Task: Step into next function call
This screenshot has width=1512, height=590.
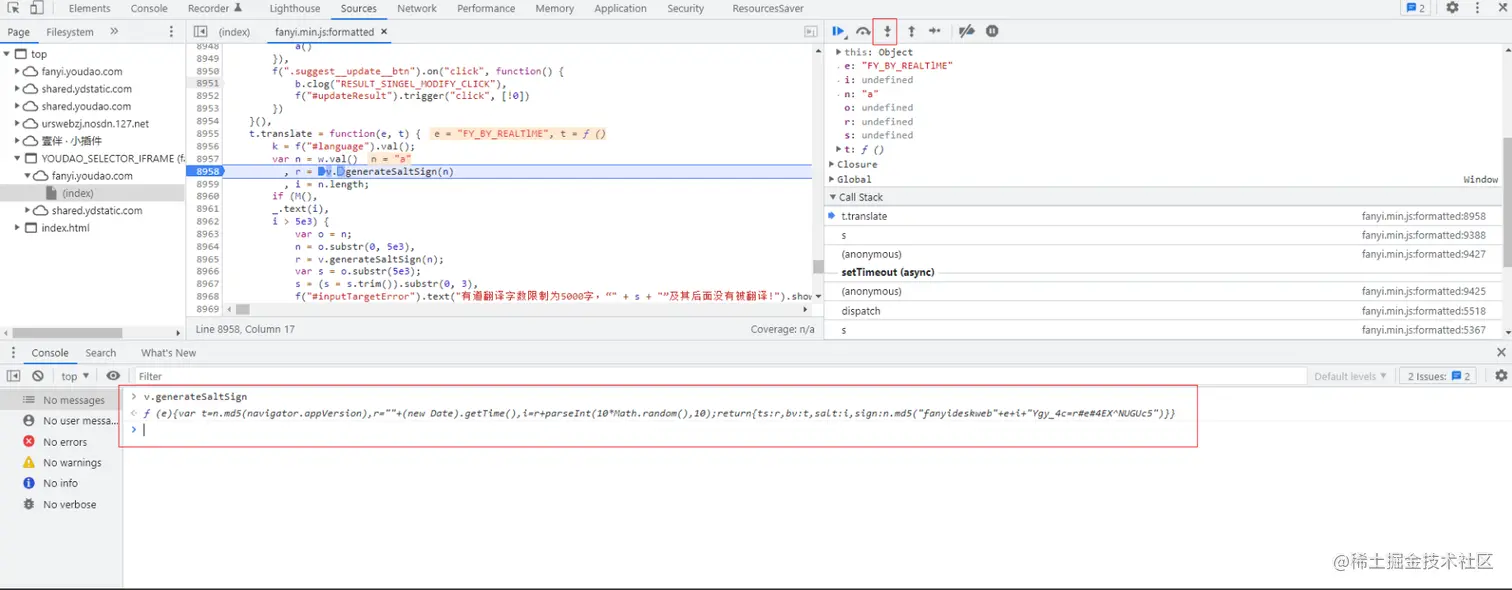Action: 886,31
